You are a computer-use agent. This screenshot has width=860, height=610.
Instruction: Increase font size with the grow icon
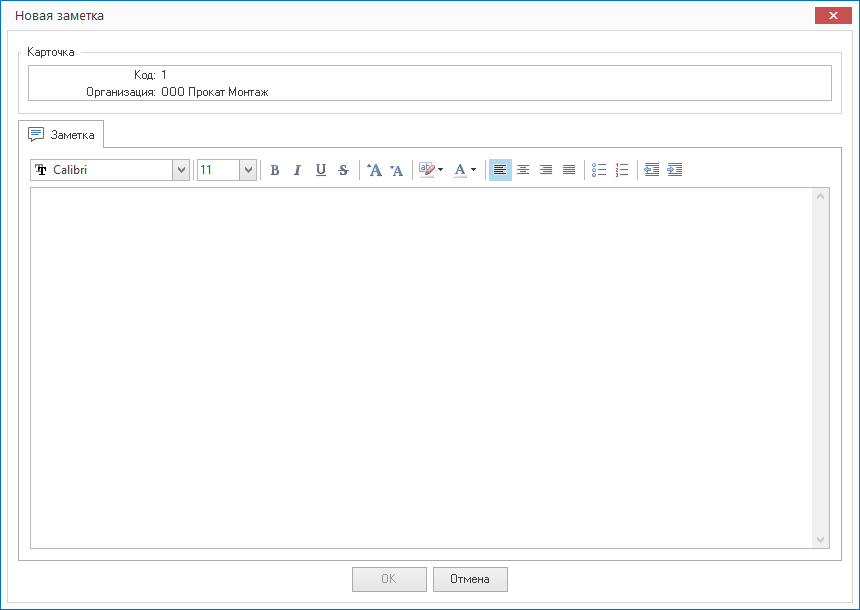coord(374,170)
